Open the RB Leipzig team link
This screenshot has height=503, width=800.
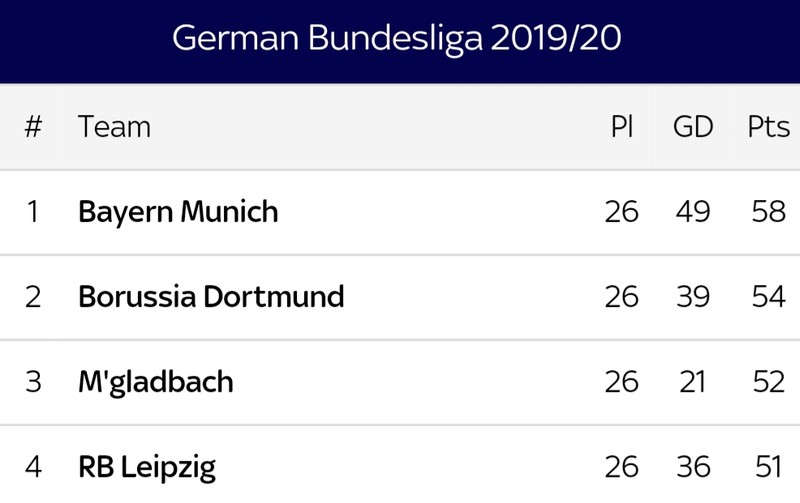pos(147,468)
